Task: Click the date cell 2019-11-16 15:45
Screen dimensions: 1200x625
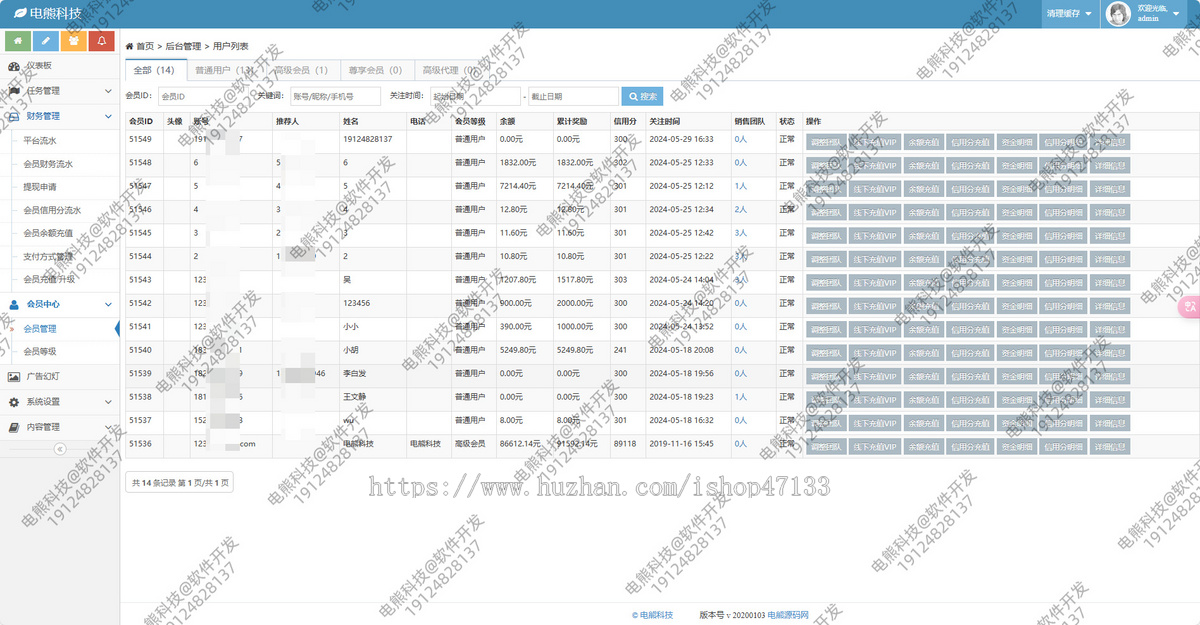Action: point(681,442)
